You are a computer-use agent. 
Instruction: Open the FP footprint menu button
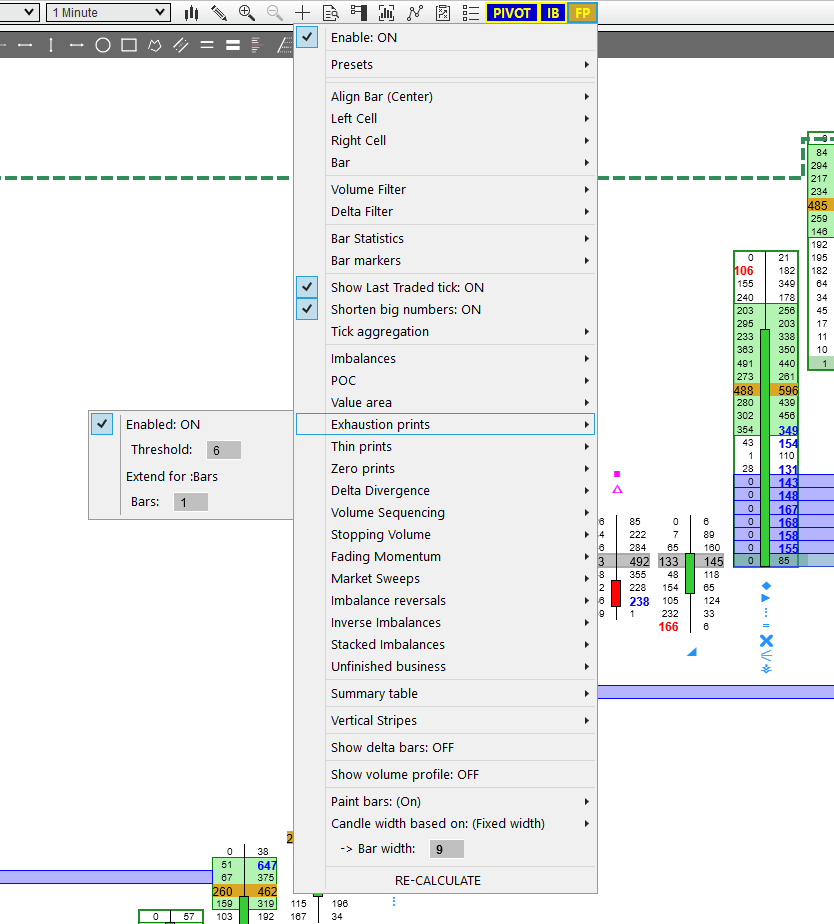click(x=581, y=13)
